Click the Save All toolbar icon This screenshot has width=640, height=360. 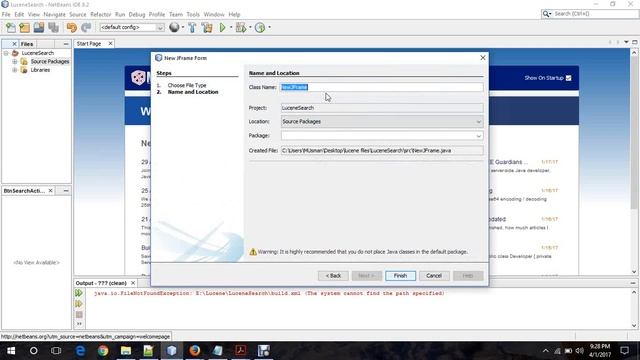(x=53, y=27)
